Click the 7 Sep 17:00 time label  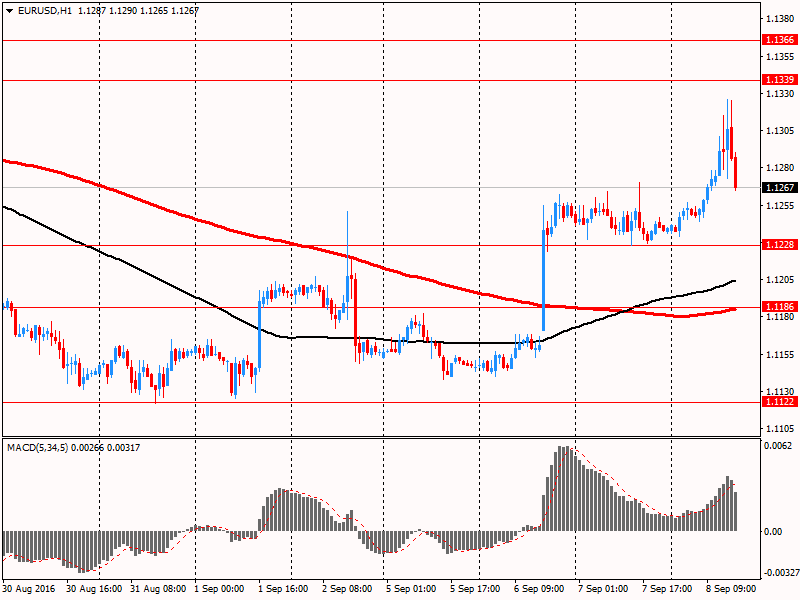tap(667, 589)
